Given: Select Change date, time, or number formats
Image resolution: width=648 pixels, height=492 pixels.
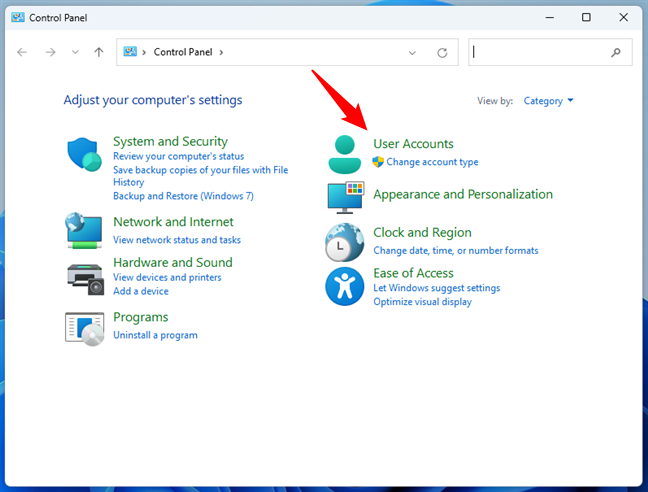Looking at the screenshot, I should (456, 250).
